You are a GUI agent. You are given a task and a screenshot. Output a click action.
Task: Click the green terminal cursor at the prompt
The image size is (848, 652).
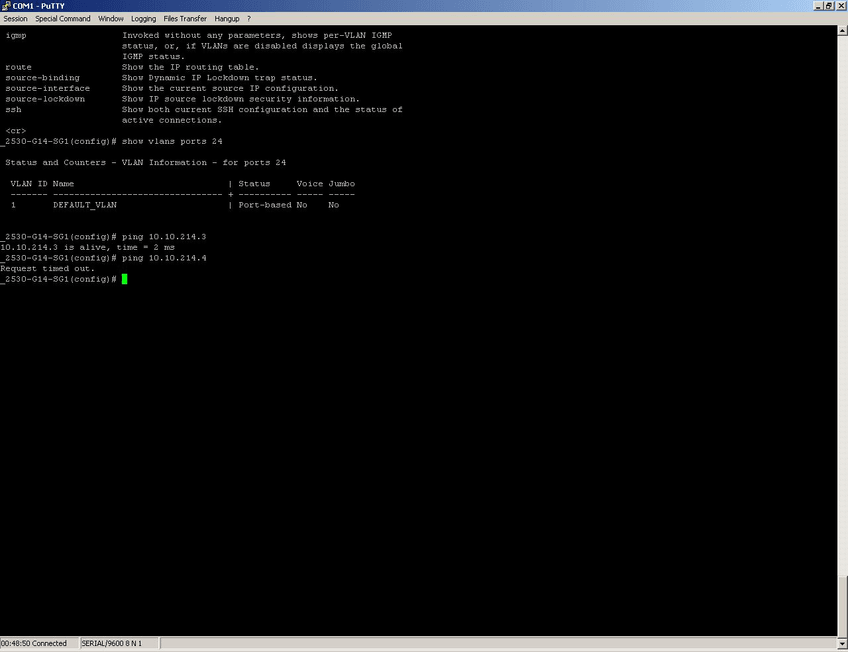point(124,279)
